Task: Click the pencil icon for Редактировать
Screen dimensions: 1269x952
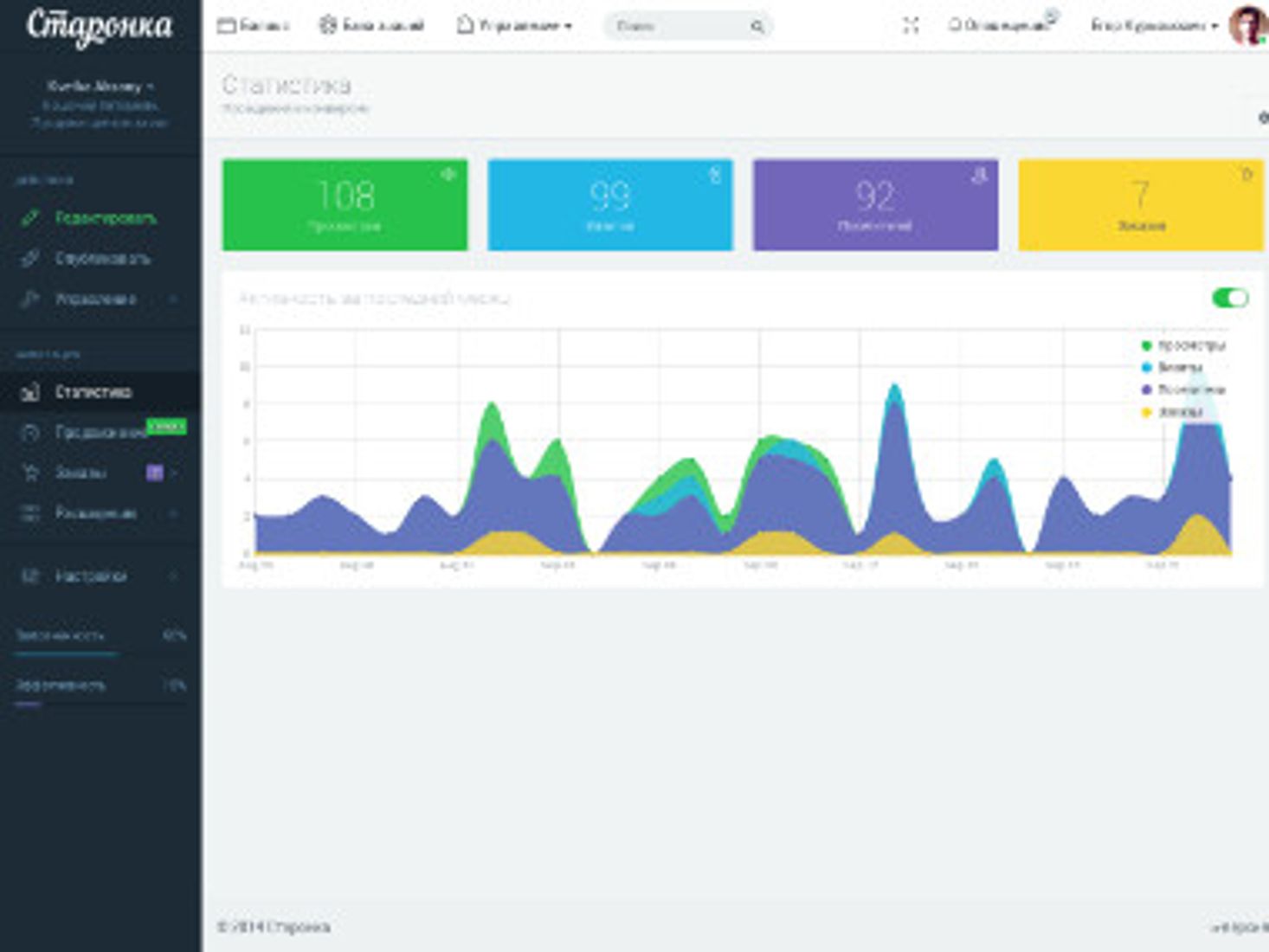Action: (30, 218)
